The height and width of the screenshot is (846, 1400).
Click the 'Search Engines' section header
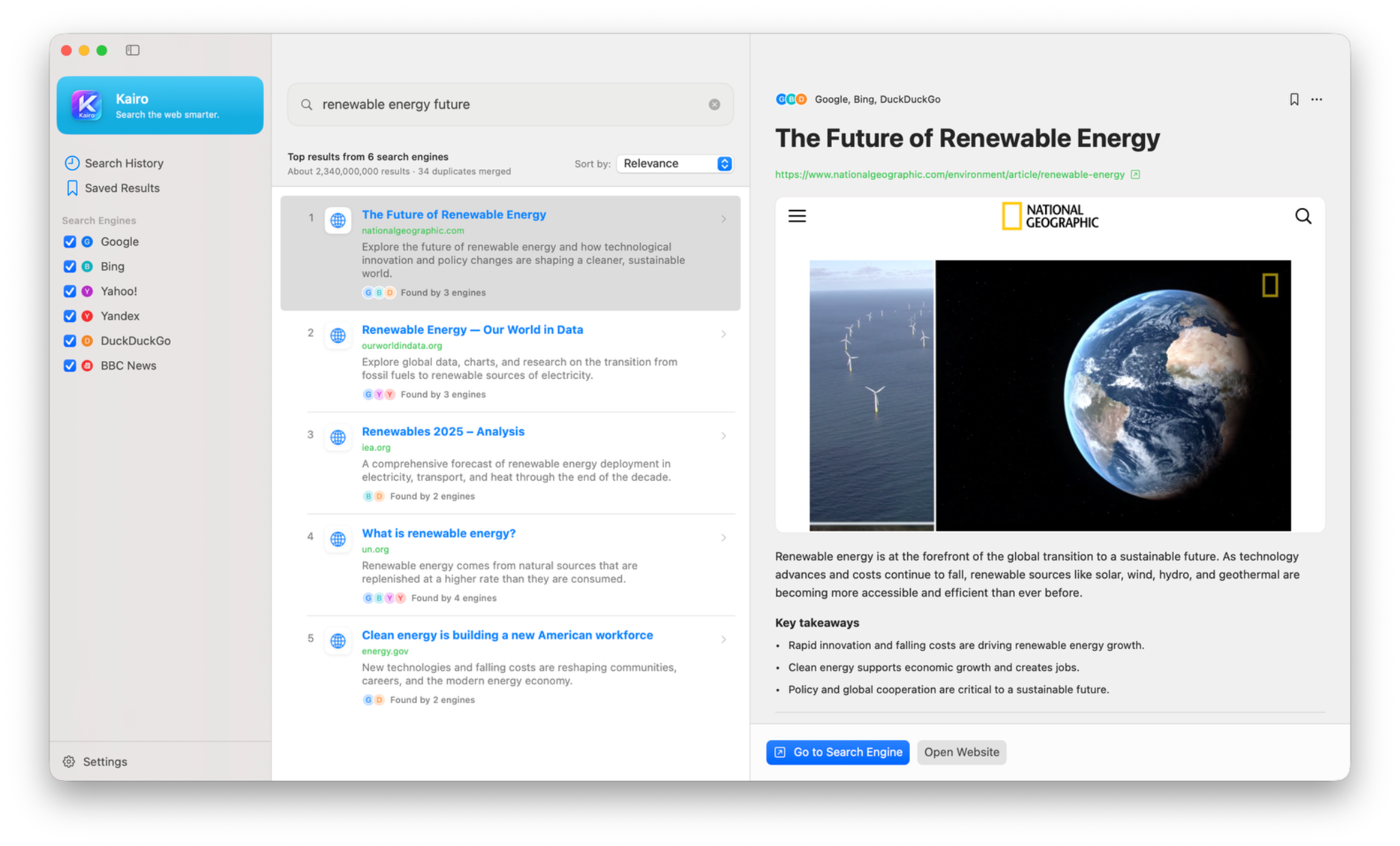99,220
